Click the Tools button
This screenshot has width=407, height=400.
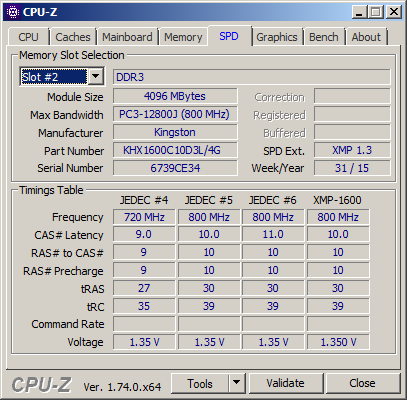(x=200, y=383)
